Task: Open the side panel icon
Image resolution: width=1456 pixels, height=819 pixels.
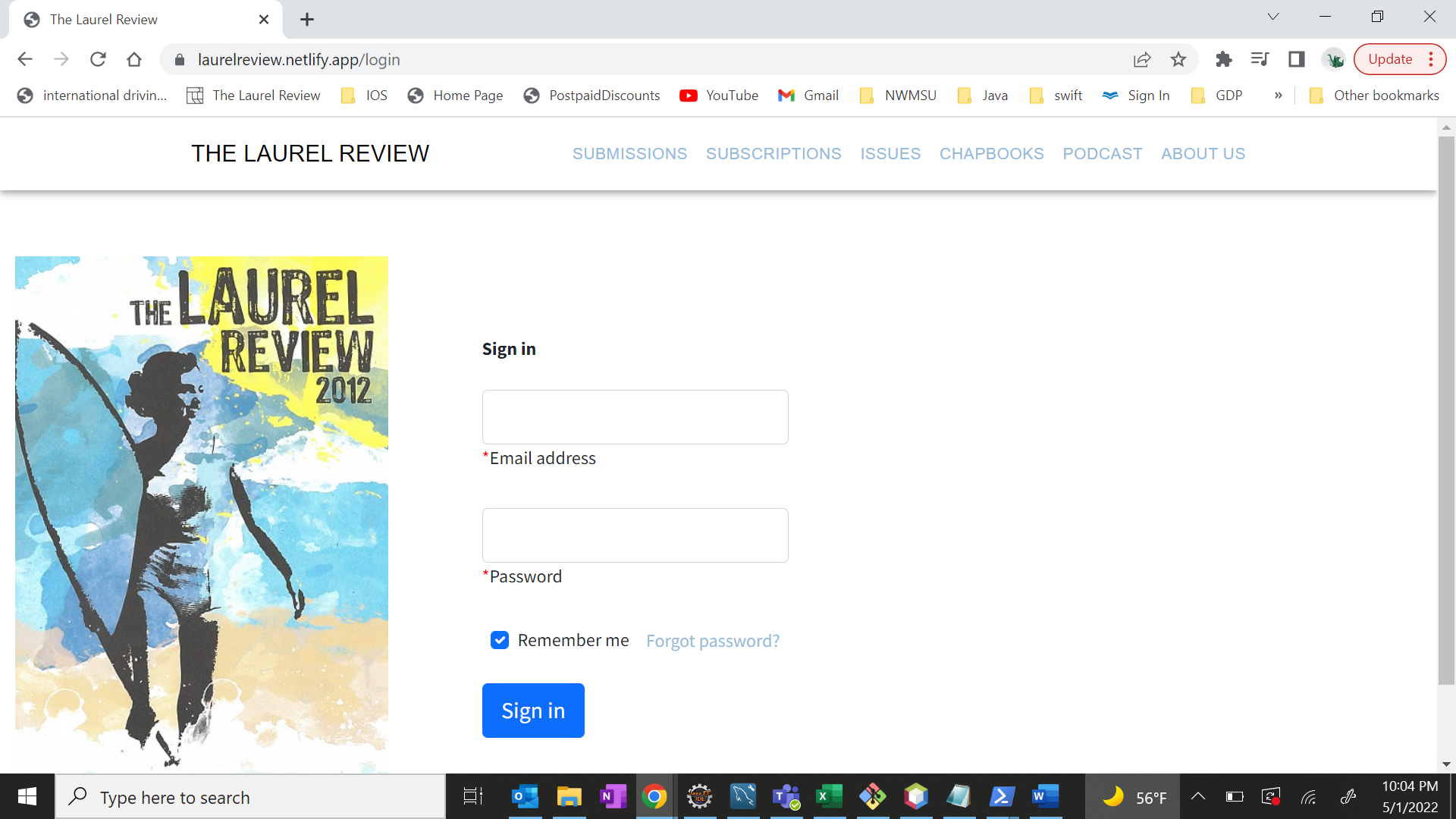Action: (1296, 59)
